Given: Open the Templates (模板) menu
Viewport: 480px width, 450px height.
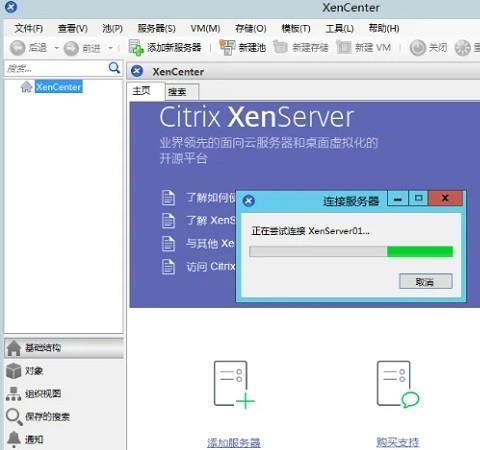Looking at the screenshot, I should click(x=296, y=29).
